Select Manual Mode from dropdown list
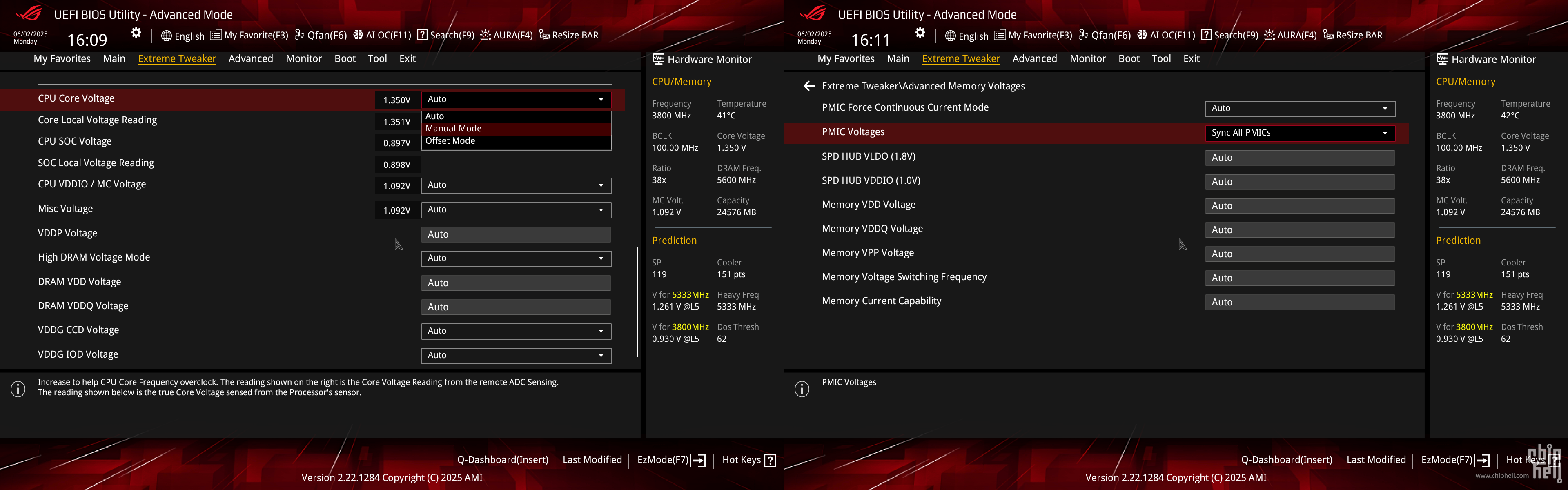Viewport: 1568px width, 490px height. pyautogui.click(x=516, y=129)
